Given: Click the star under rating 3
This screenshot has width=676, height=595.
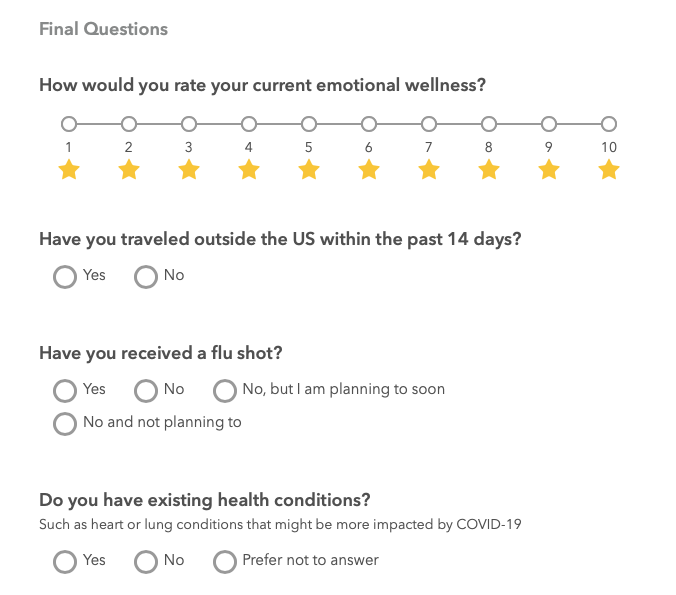Looking at the screenshot, I should coord(188,171).
